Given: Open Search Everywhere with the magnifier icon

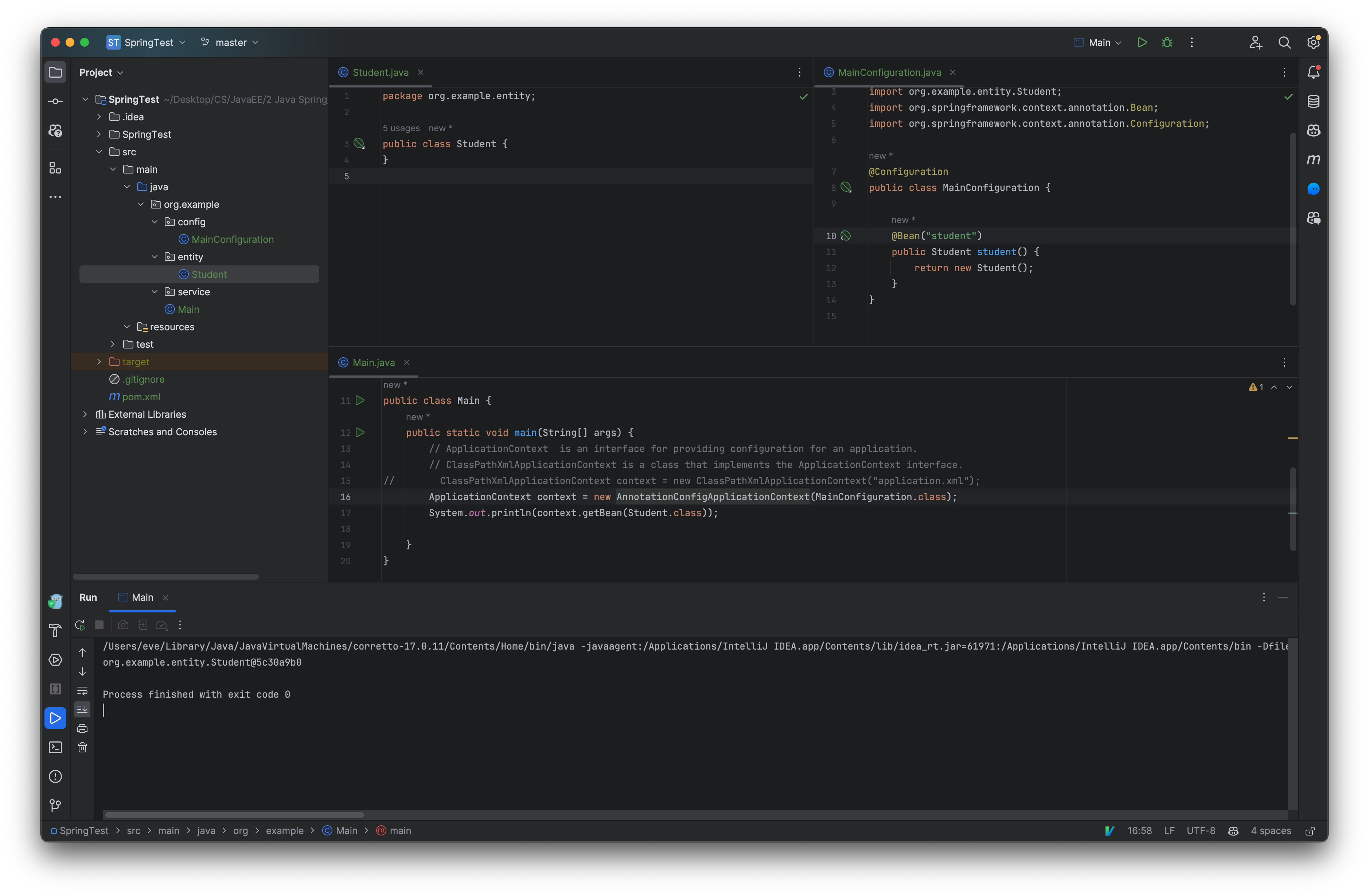Looking at the screenshot, I should click(1285, 42).
